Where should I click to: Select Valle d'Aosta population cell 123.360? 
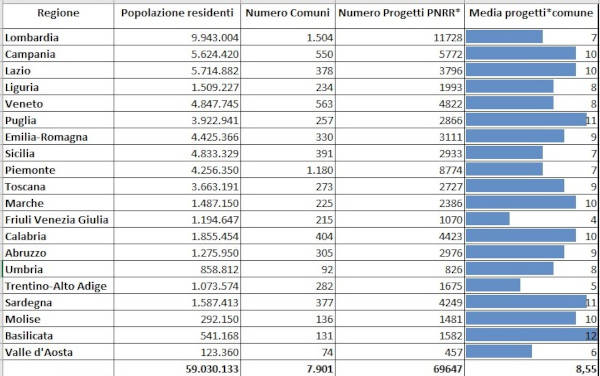click(177, 352)
